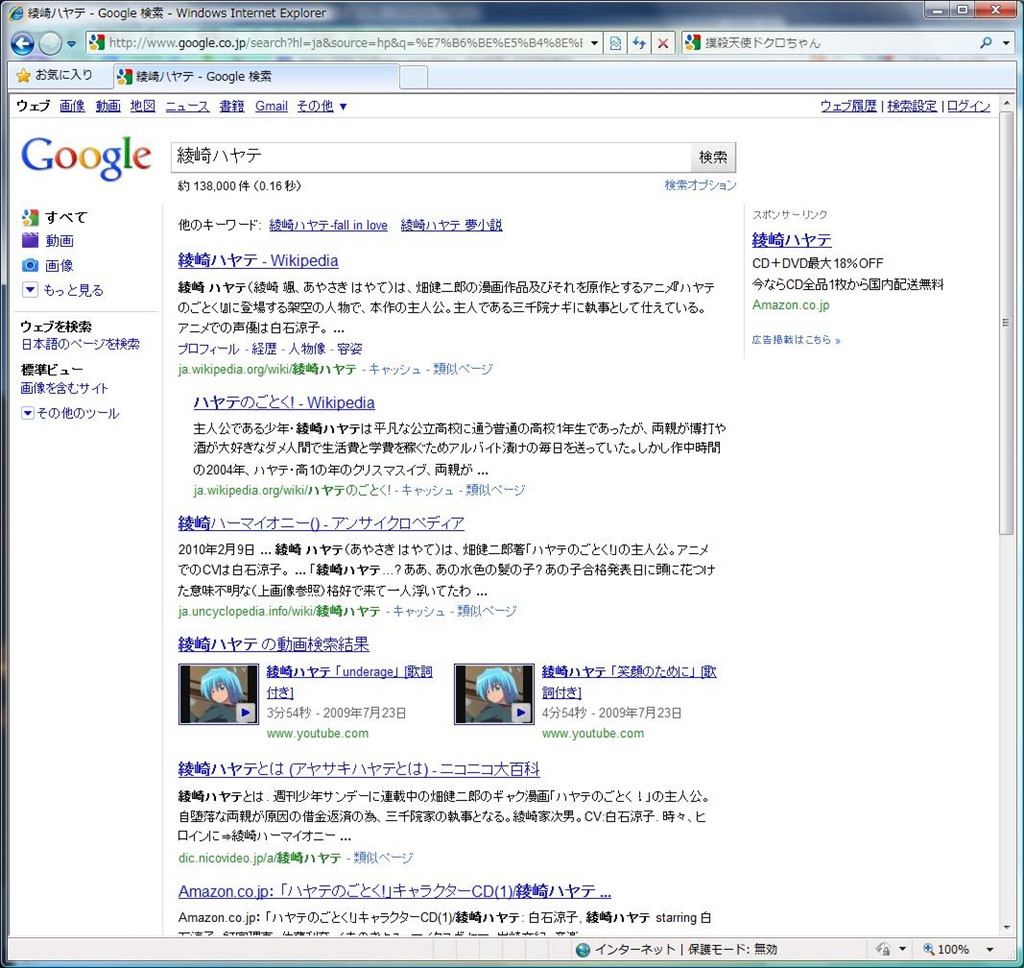Select the 画像 camera filter in sidebar
This screenshot has height=968, width=1024.
[x=30, y=265]
